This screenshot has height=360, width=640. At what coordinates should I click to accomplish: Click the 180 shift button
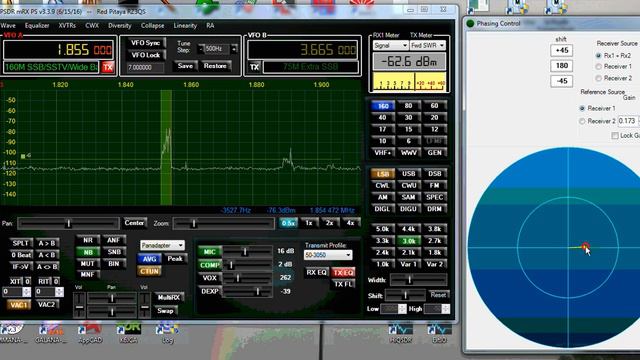tap(562, 65)
